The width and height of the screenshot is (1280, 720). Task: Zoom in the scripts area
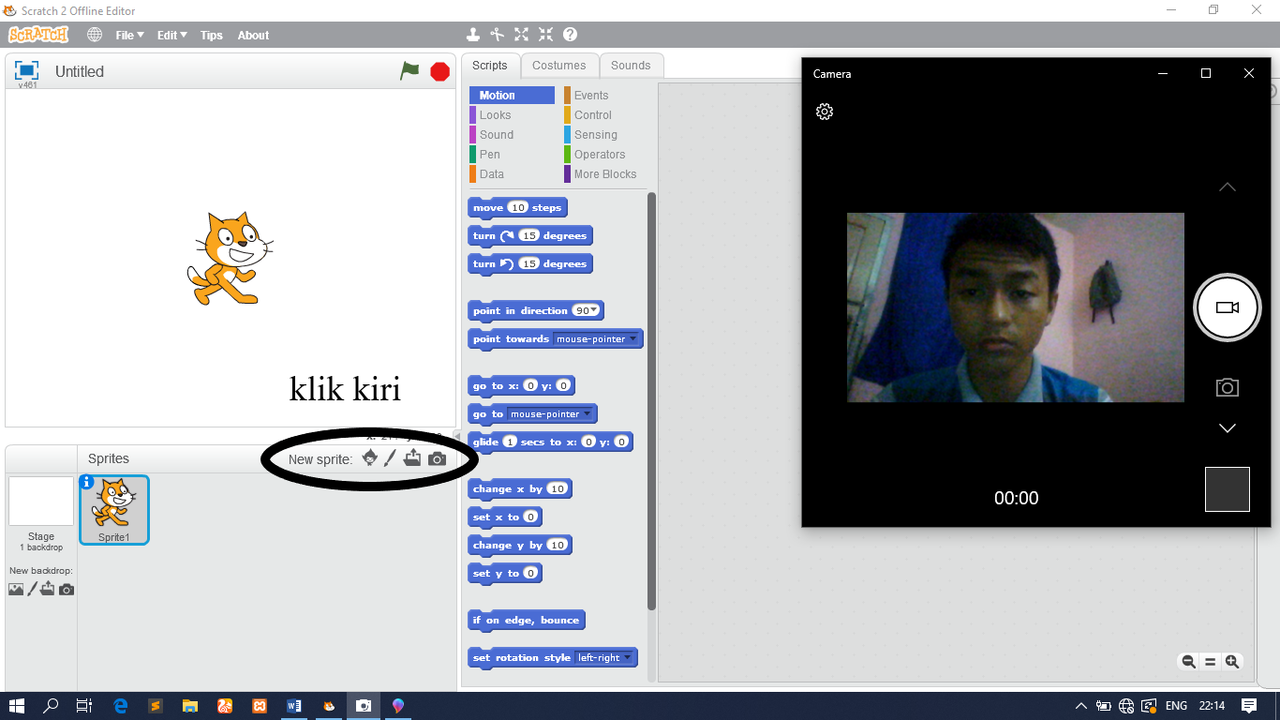coord(1232,662)
